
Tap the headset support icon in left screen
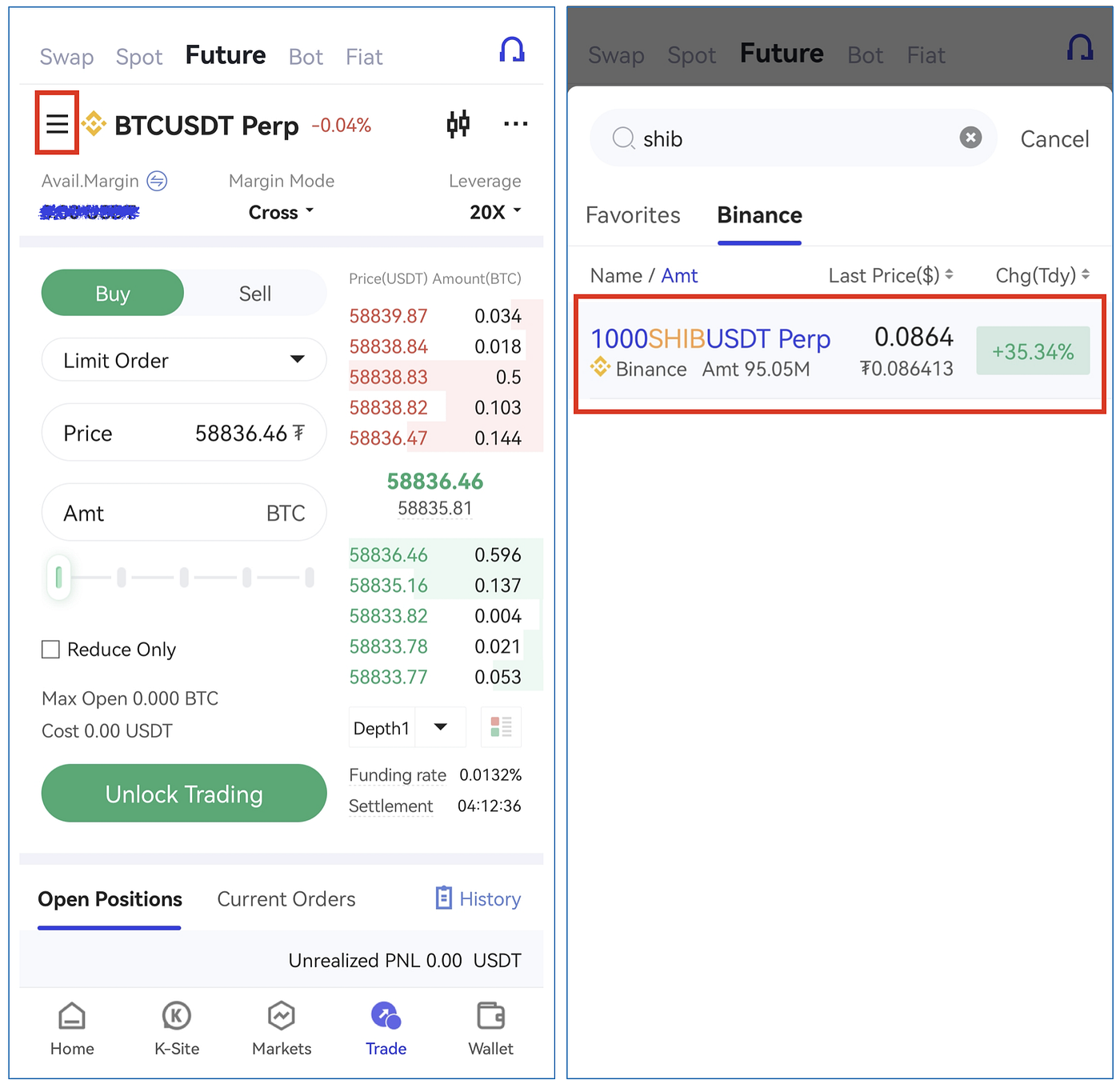(x=512, y=50)
